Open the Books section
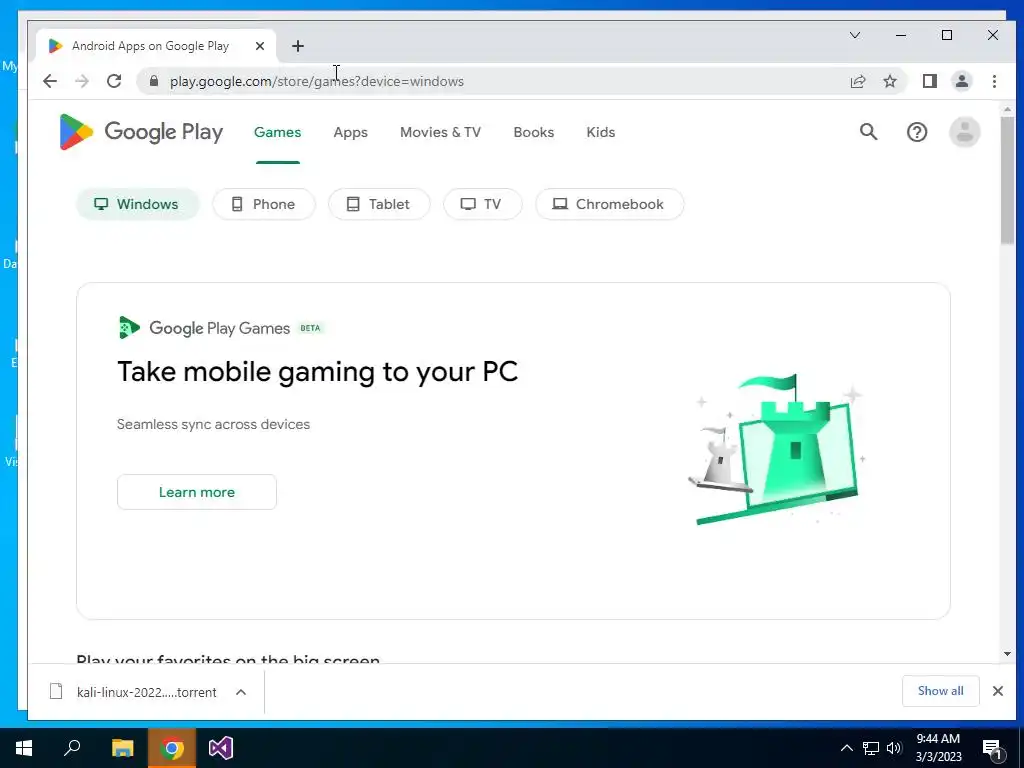Image resolution: width=1024 pixels, height=768 pixels. [x=534, y=132]
